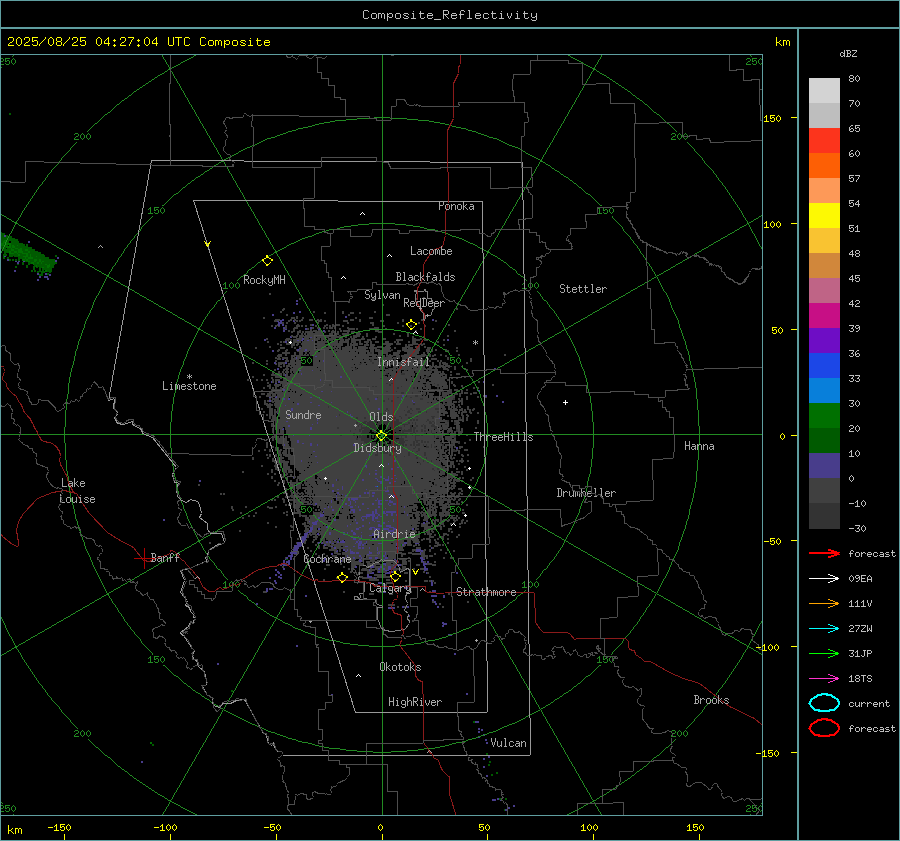Click the Okotoks city label
The height and width of the screenshot is (841, 900).
[400, 667]
